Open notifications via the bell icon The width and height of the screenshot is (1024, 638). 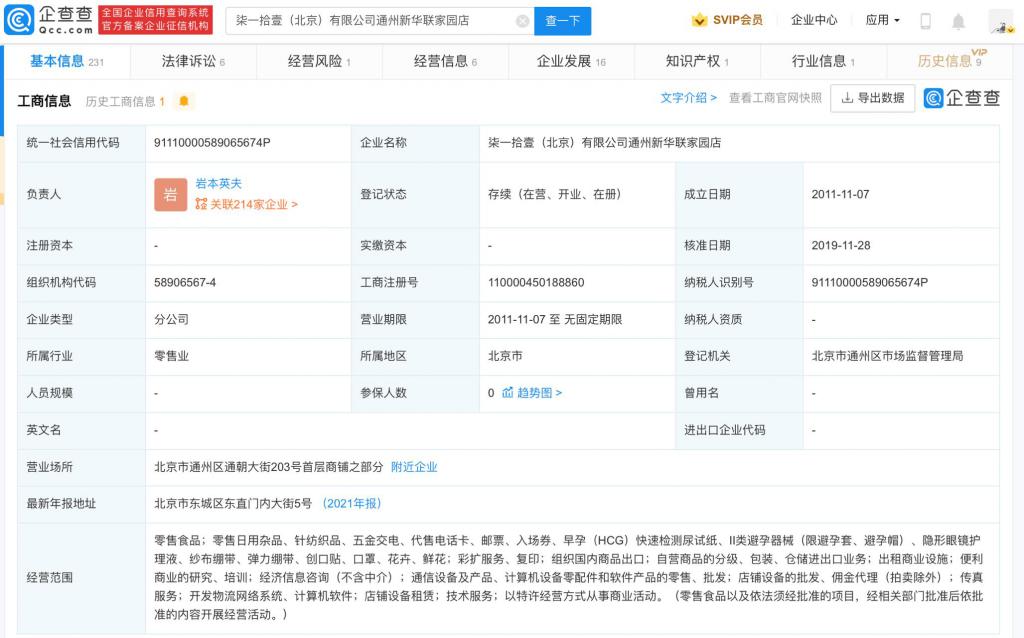pos(958,21)
